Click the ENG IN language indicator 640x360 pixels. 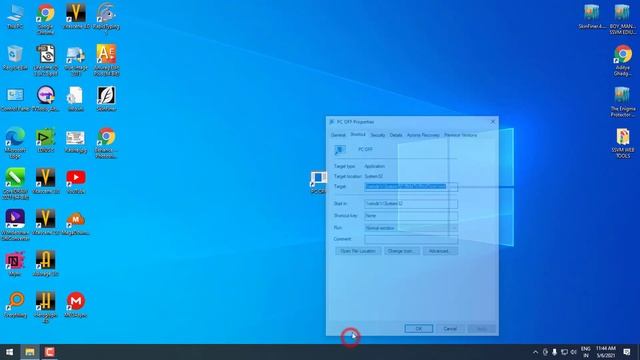tap(586, 352)
